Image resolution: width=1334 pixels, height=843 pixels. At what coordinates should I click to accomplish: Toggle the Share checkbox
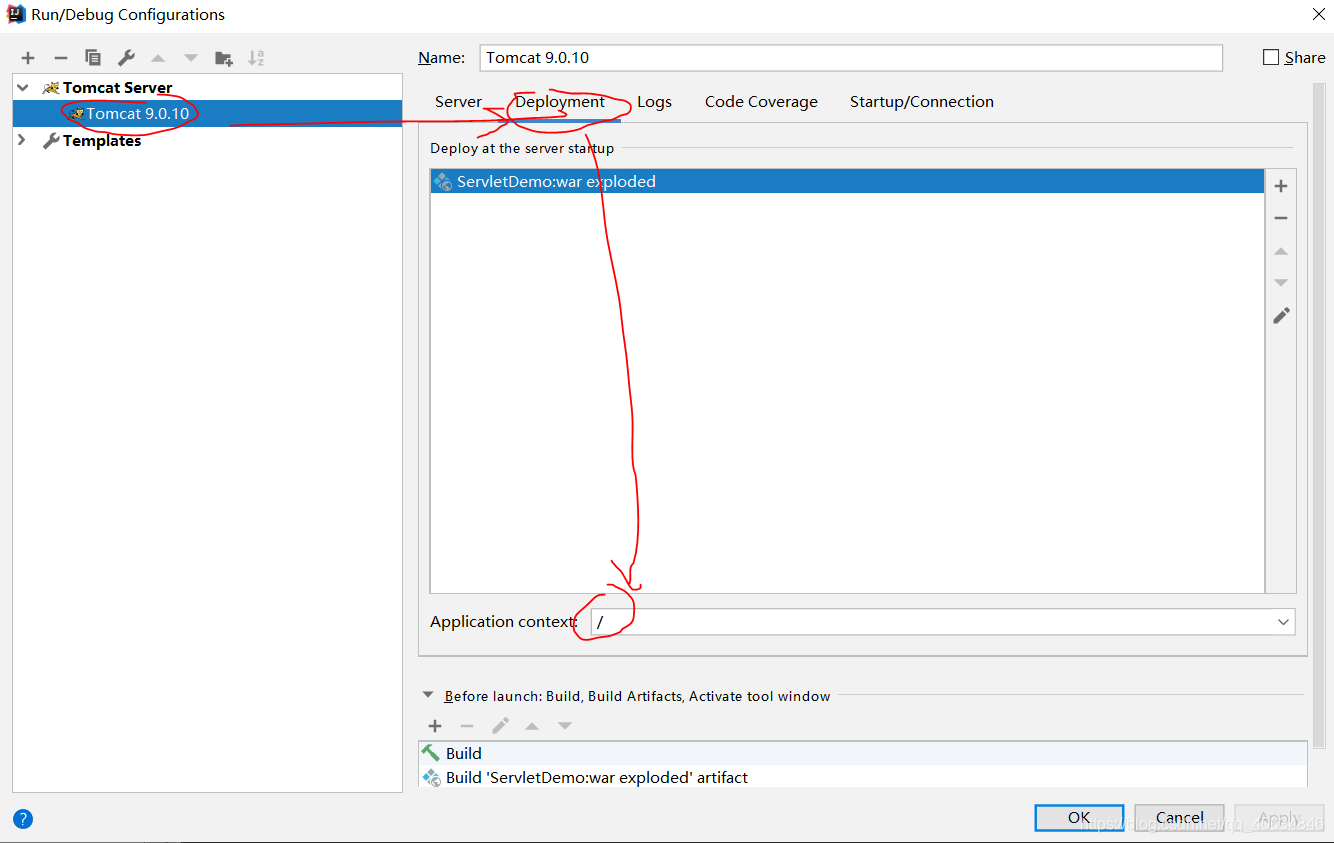[x=1271, y=58]
